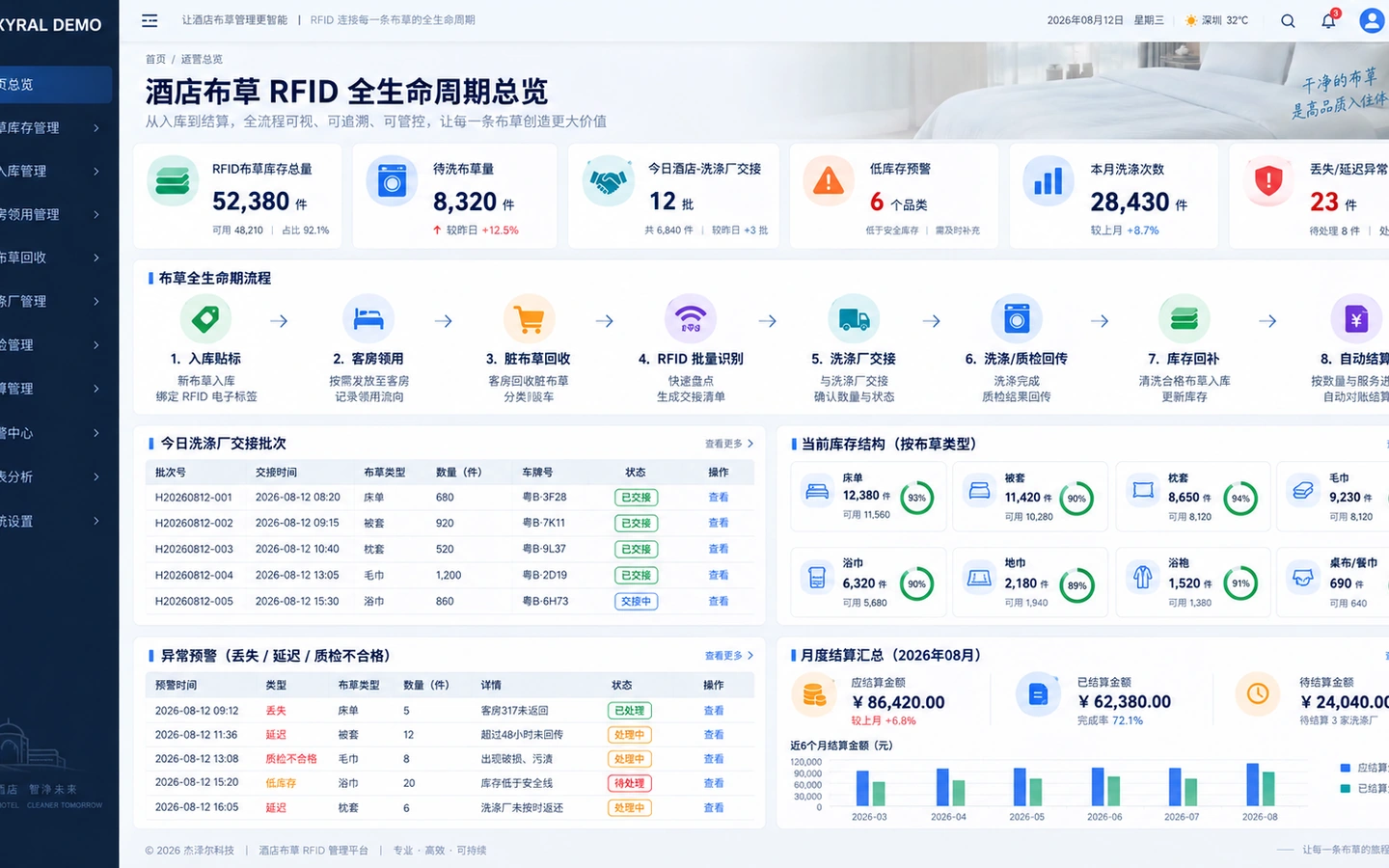Open the 总览 item in the sidebar

pos(56,84)
